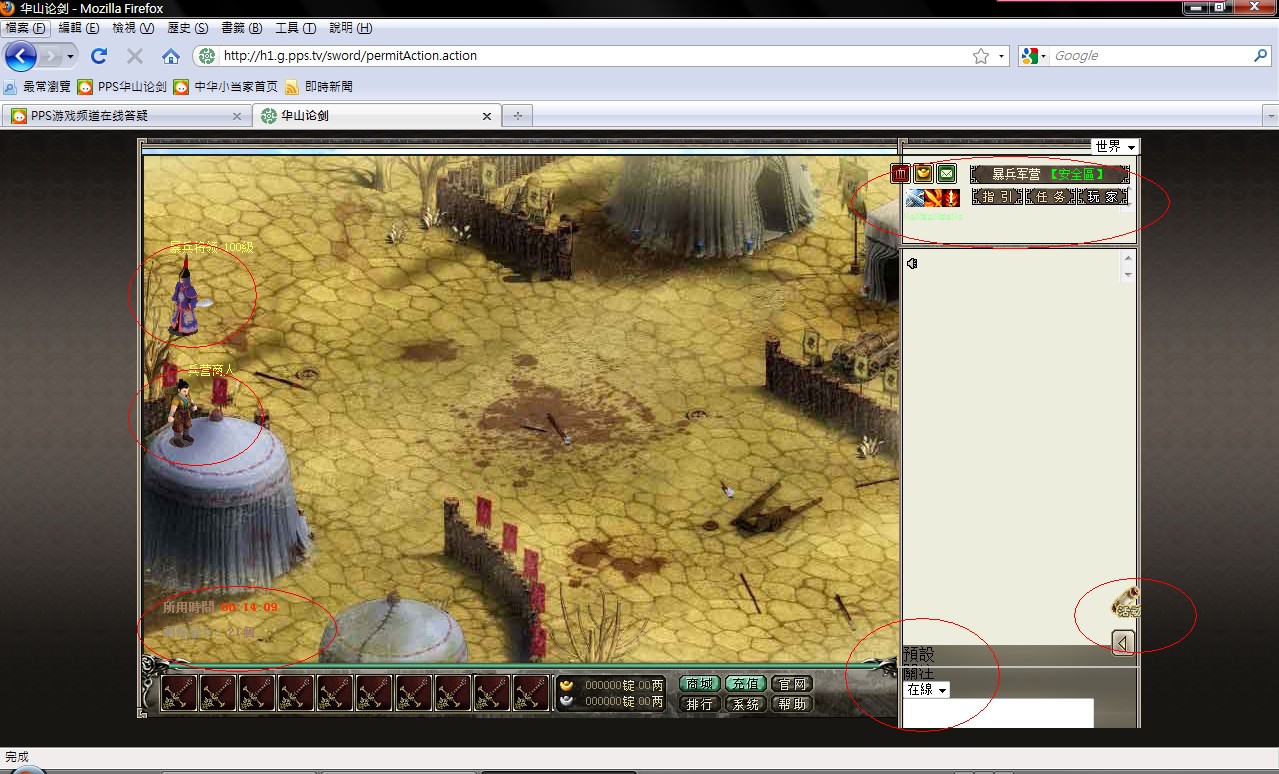This screenshot has height=774, width=1279.
Task: Reload the page with Firefox refresh icon
Action: (99, 56)
